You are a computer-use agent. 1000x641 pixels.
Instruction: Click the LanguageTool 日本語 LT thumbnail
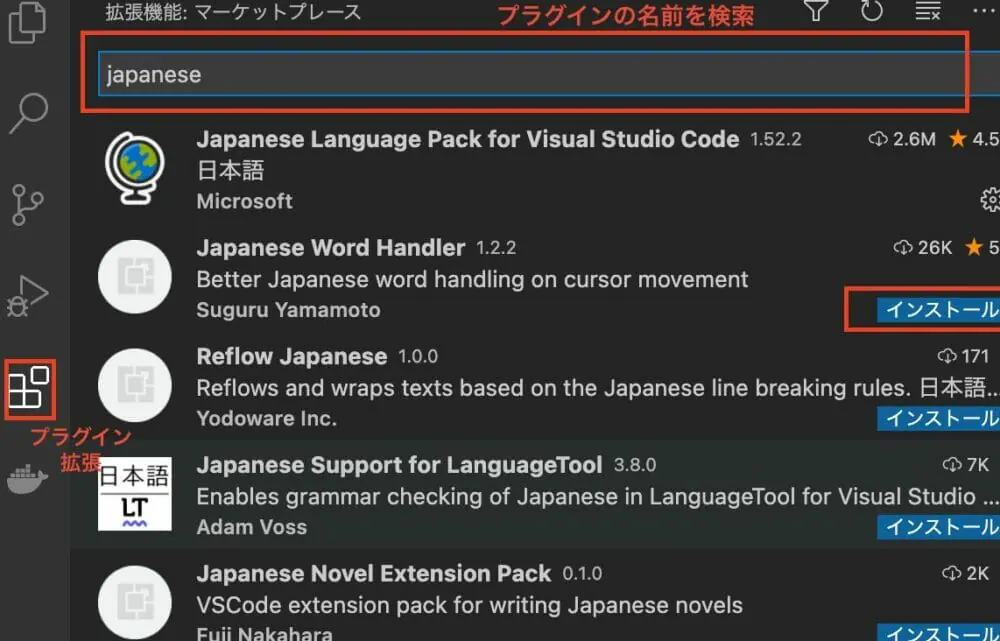pos(135,494)
